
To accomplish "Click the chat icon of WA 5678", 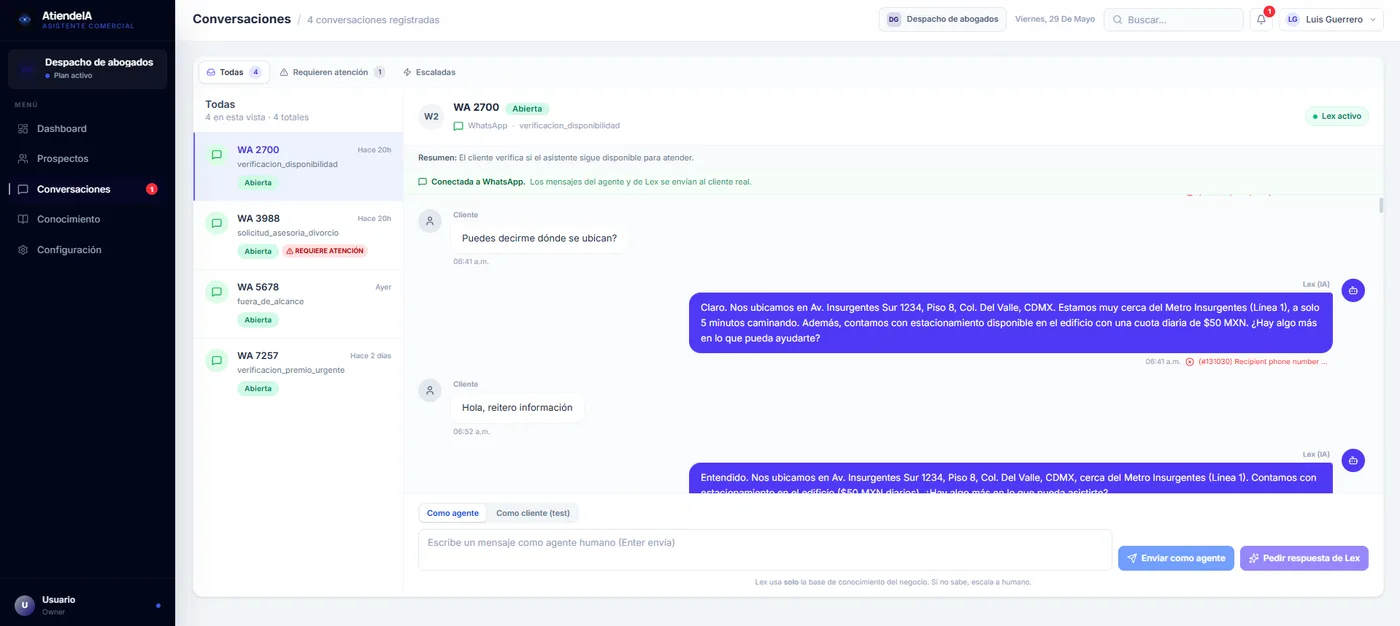I will click(x=217, y=292).
